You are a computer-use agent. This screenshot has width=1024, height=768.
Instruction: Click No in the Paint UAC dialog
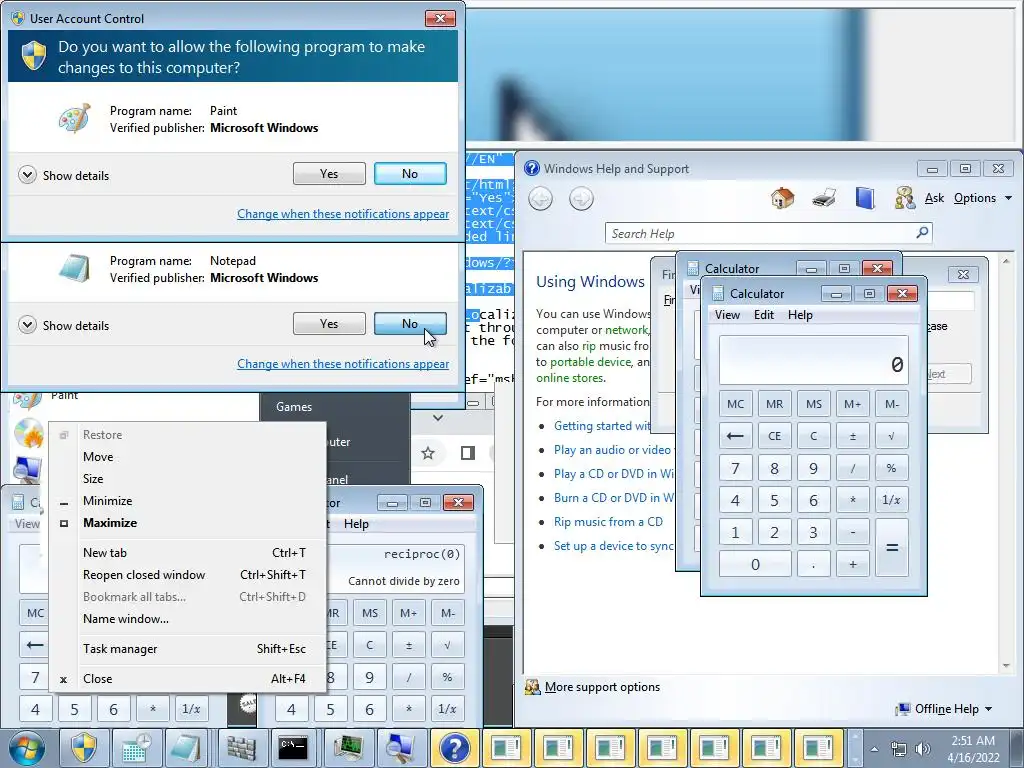pyautogui.click(x=410, y=174)
